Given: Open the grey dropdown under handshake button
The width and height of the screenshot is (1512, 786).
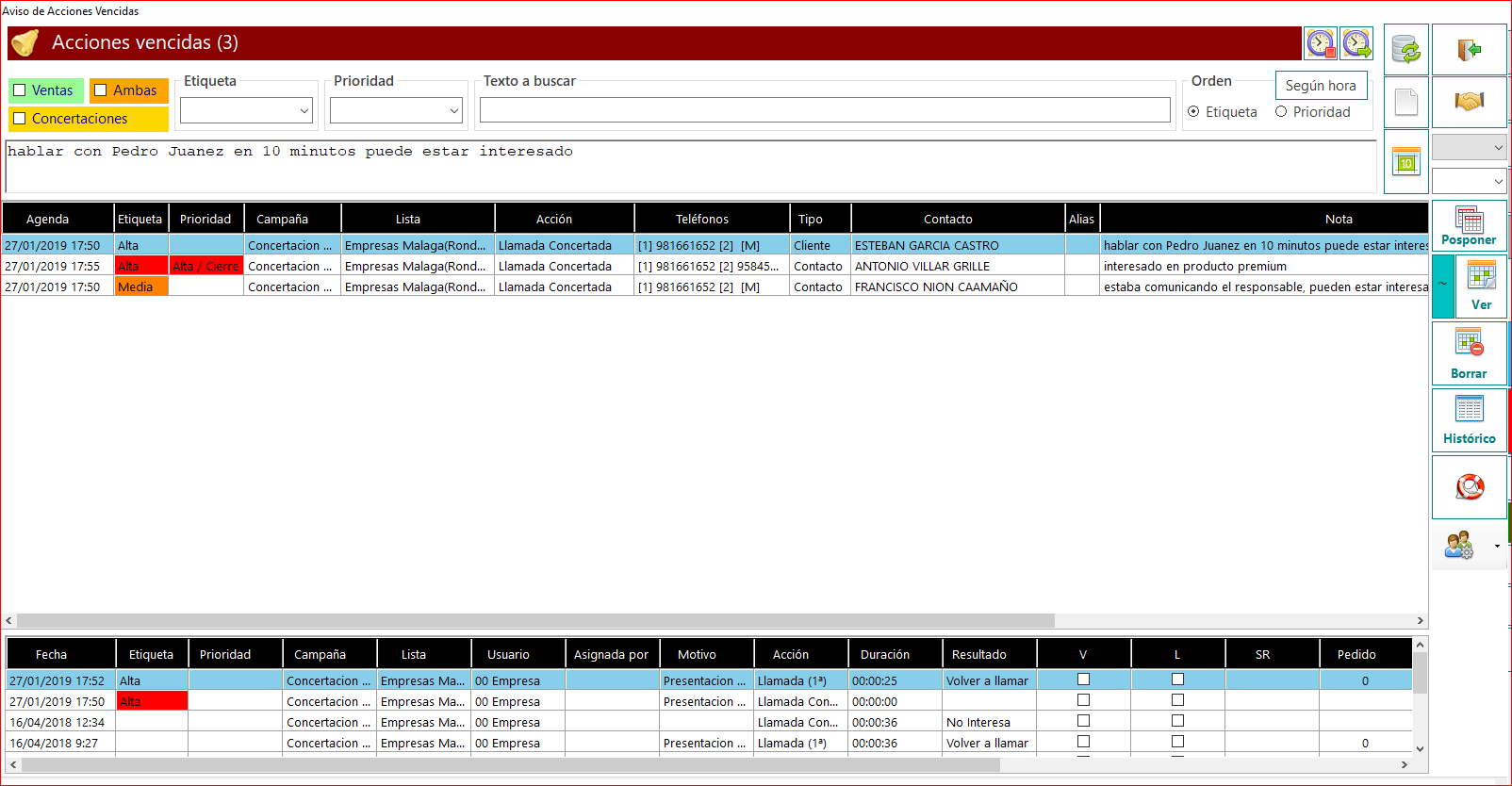Looking at the screenshot, I should pyautogui.click(x=1469, y=147).
